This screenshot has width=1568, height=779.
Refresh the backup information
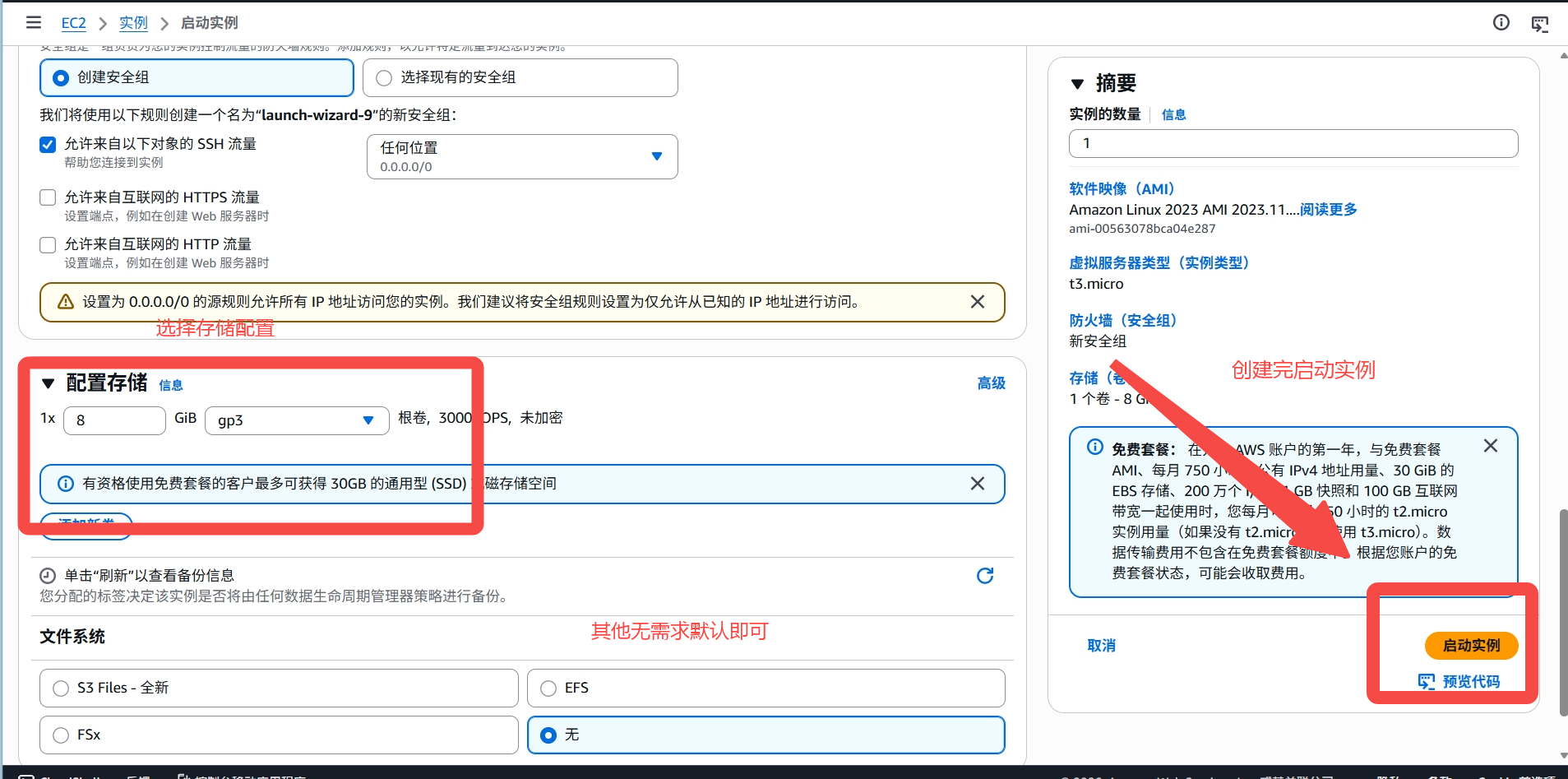(x=985, y=576)
